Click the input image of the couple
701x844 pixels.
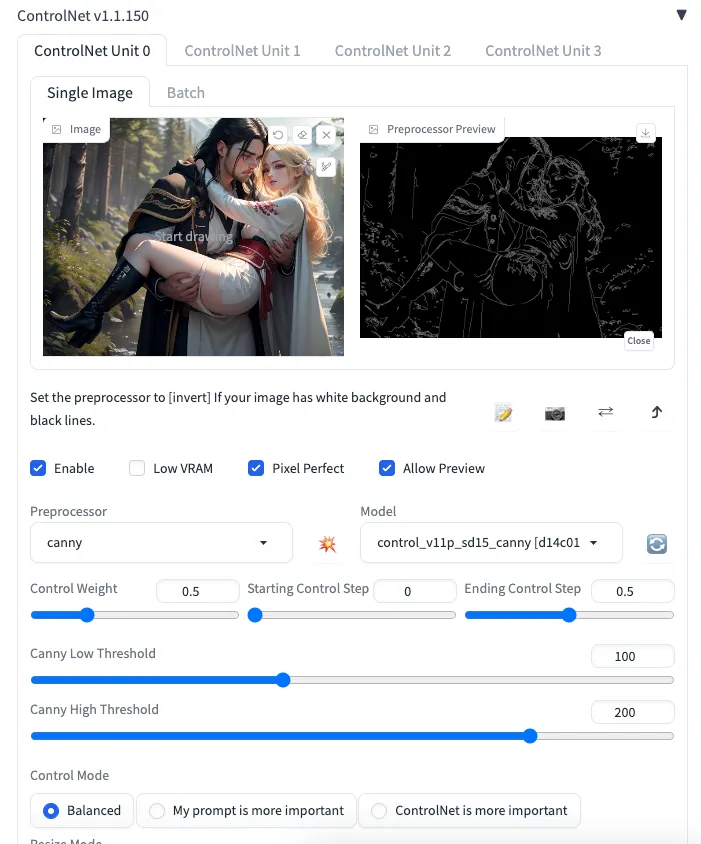point(193,237)
